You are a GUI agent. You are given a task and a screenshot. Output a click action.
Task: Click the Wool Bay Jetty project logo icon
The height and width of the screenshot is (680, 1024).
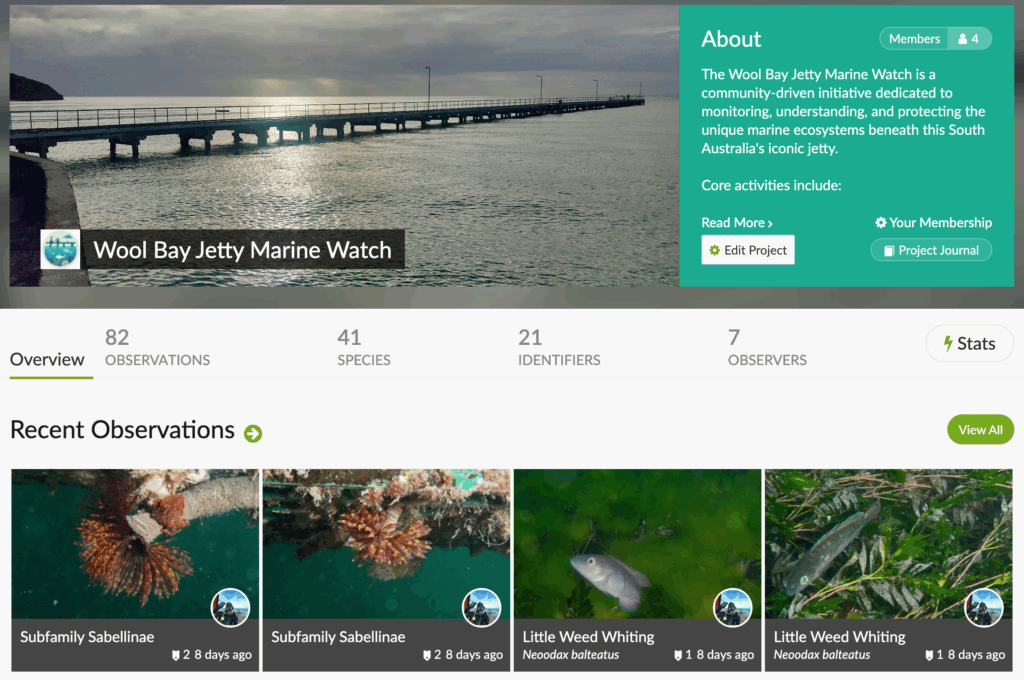pyautogui.click(x=60, y=249)
